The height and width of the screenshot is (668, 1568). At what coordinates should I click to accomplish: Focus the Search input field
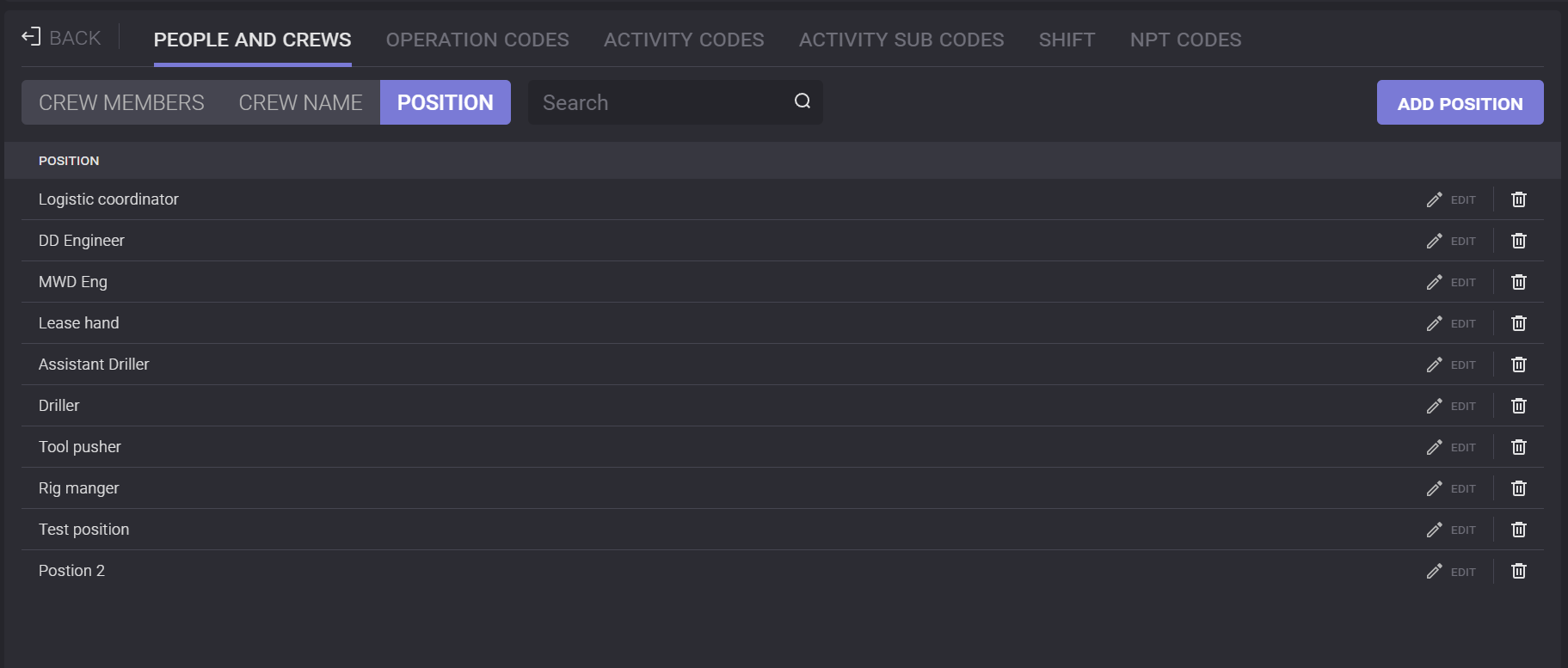658,102
